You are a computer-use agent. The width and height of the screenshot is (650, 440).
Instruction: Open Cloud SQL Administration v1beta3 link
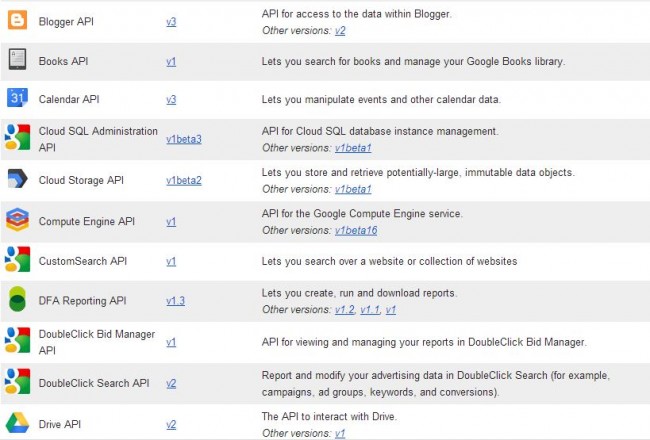point(184,139)
